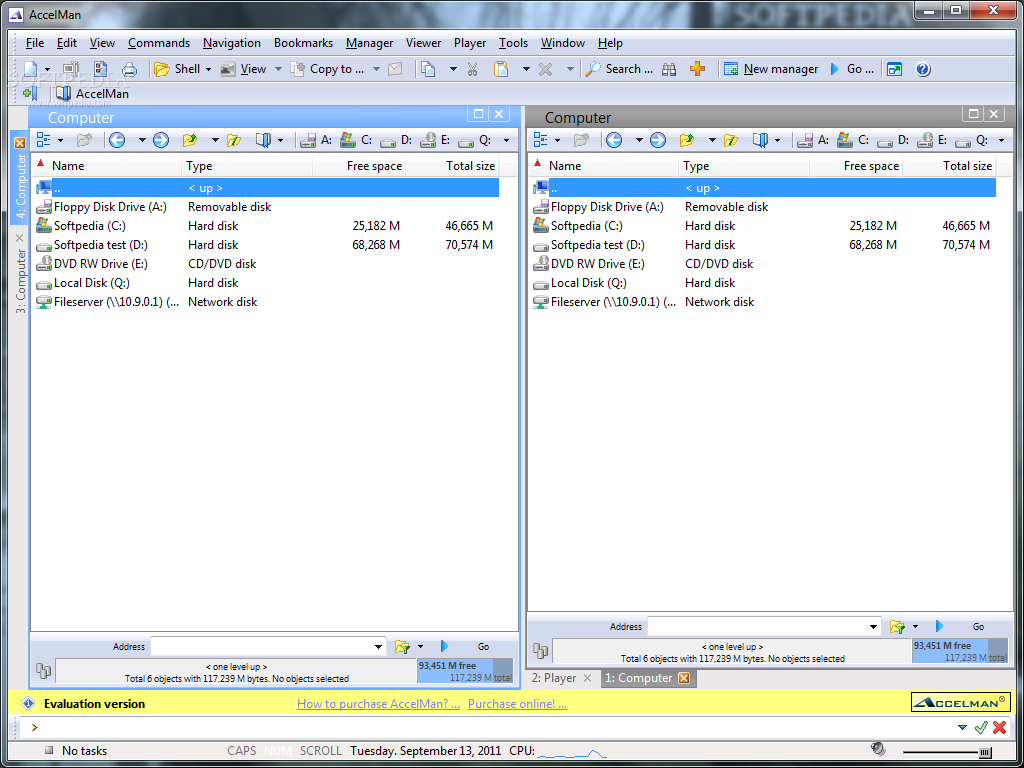Click the Q: drive button in right panel
1024x768 pixels.
(970, 140)
